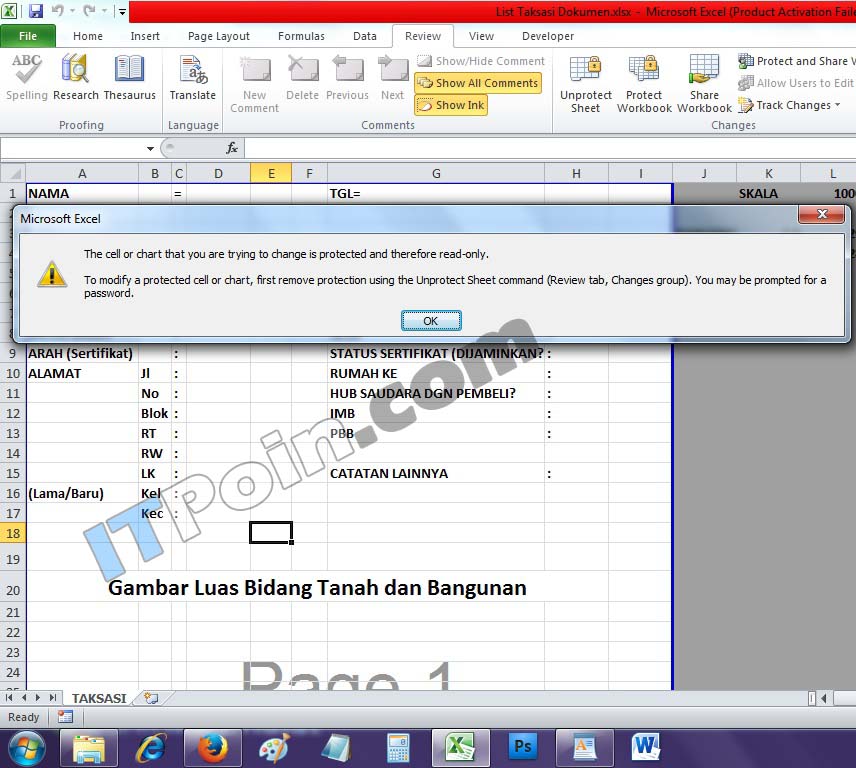Click Allow Users to Edit Ranges
The image size is (856, 768).
(796, 83)
